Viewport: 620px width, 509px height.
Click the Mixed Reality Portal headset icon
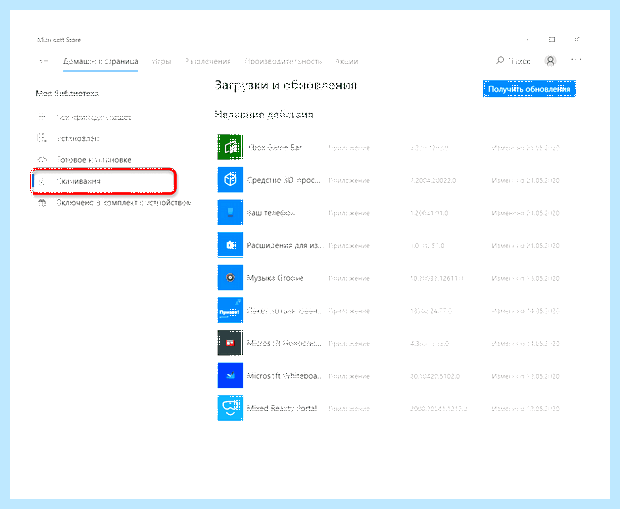click(x=230, y=408)
